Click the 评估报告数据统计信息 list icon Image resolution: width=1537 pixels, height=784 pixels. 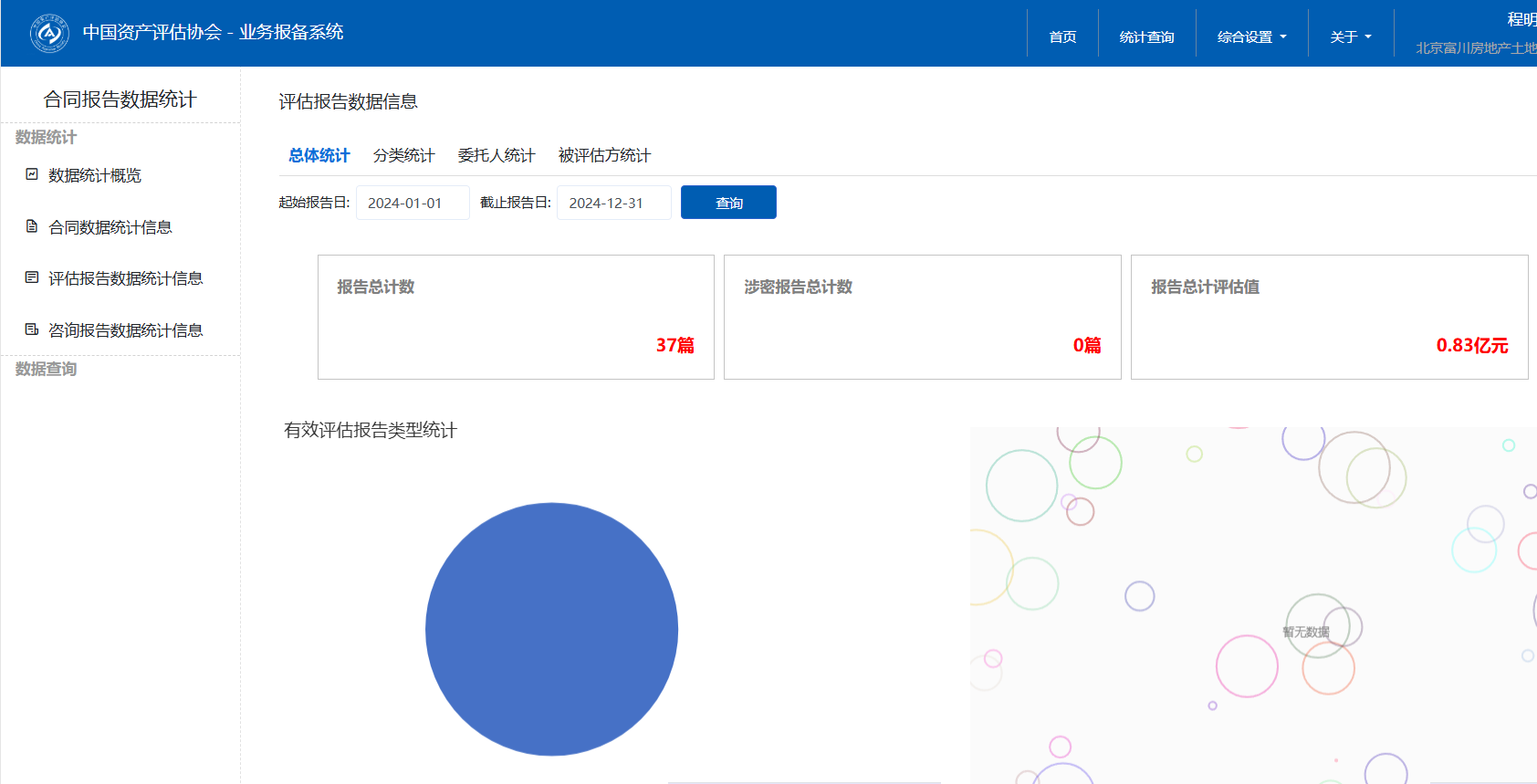32,277
